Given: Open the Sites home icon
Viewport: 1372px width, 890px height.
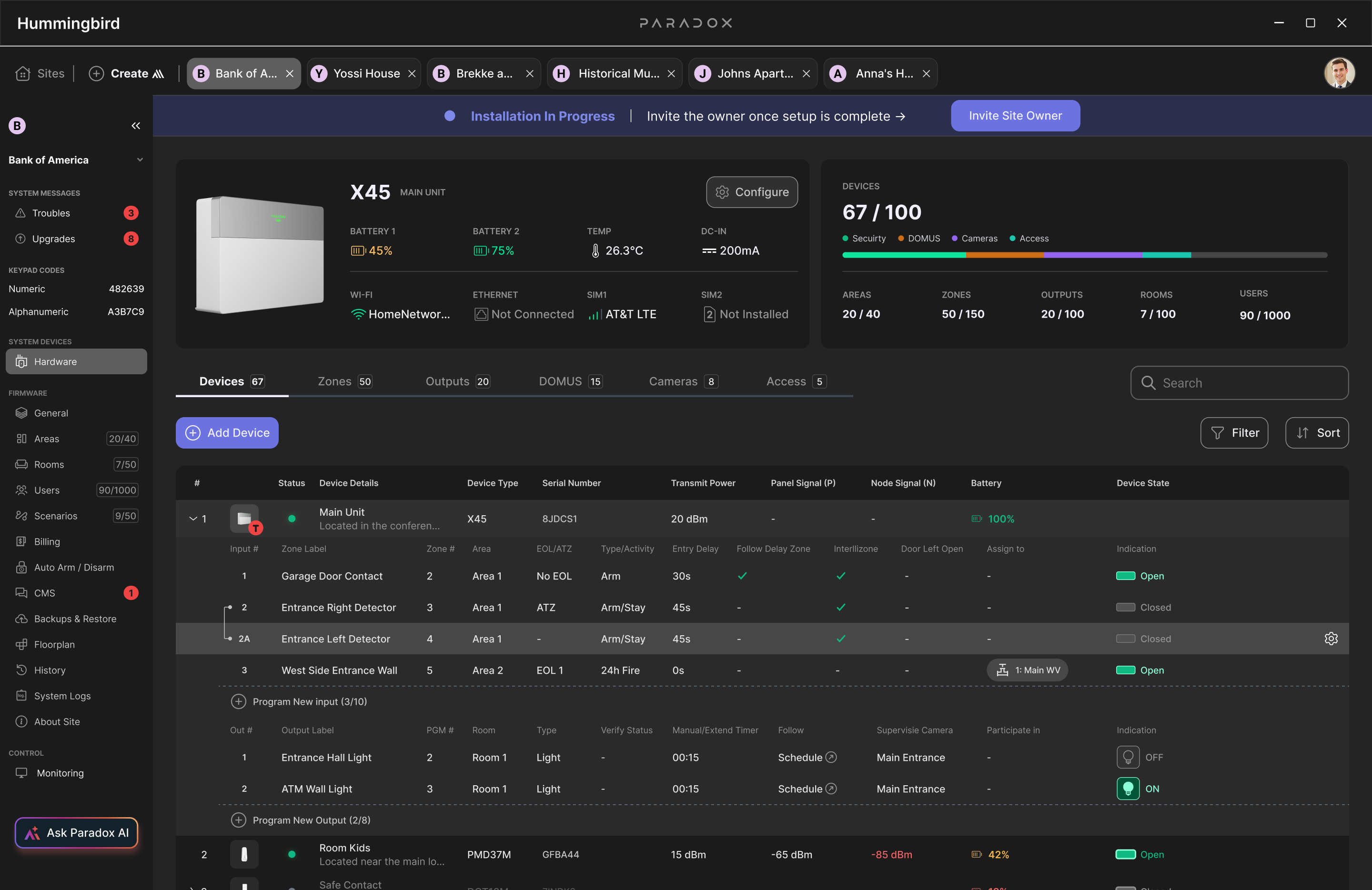Looking at the screenshot, I should (23, 73).
